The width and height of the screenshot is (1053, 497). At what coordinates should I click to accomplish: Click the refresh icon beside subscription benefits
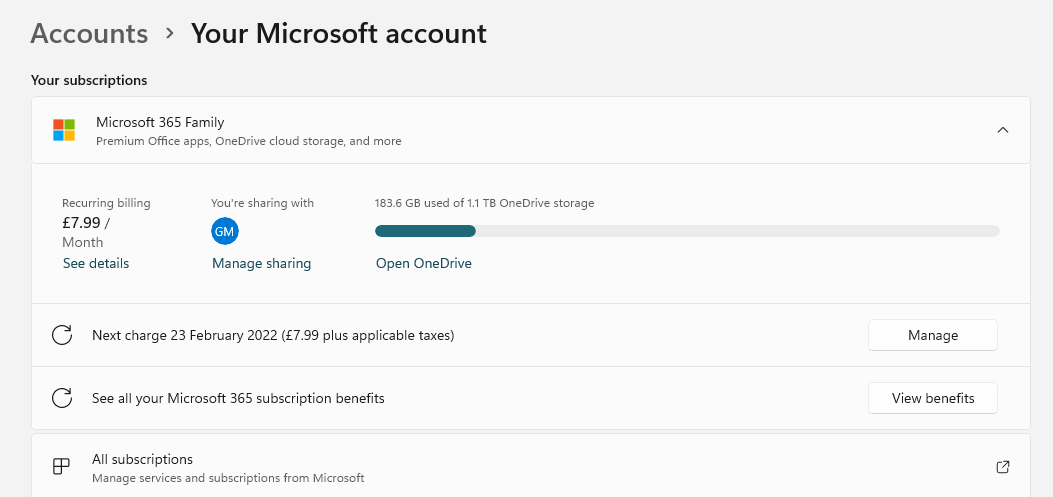tap(62, 398)
